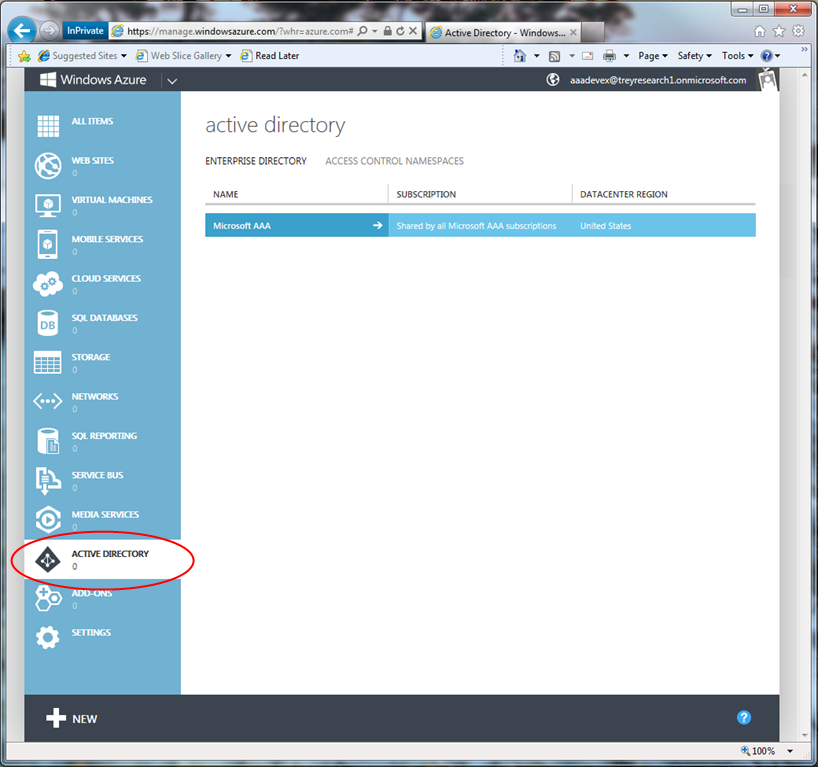Image resolution: width=818 pixels, height=767 pixels.
Task: Open the Tools menu dropdown
Action: tap(738, 56)
